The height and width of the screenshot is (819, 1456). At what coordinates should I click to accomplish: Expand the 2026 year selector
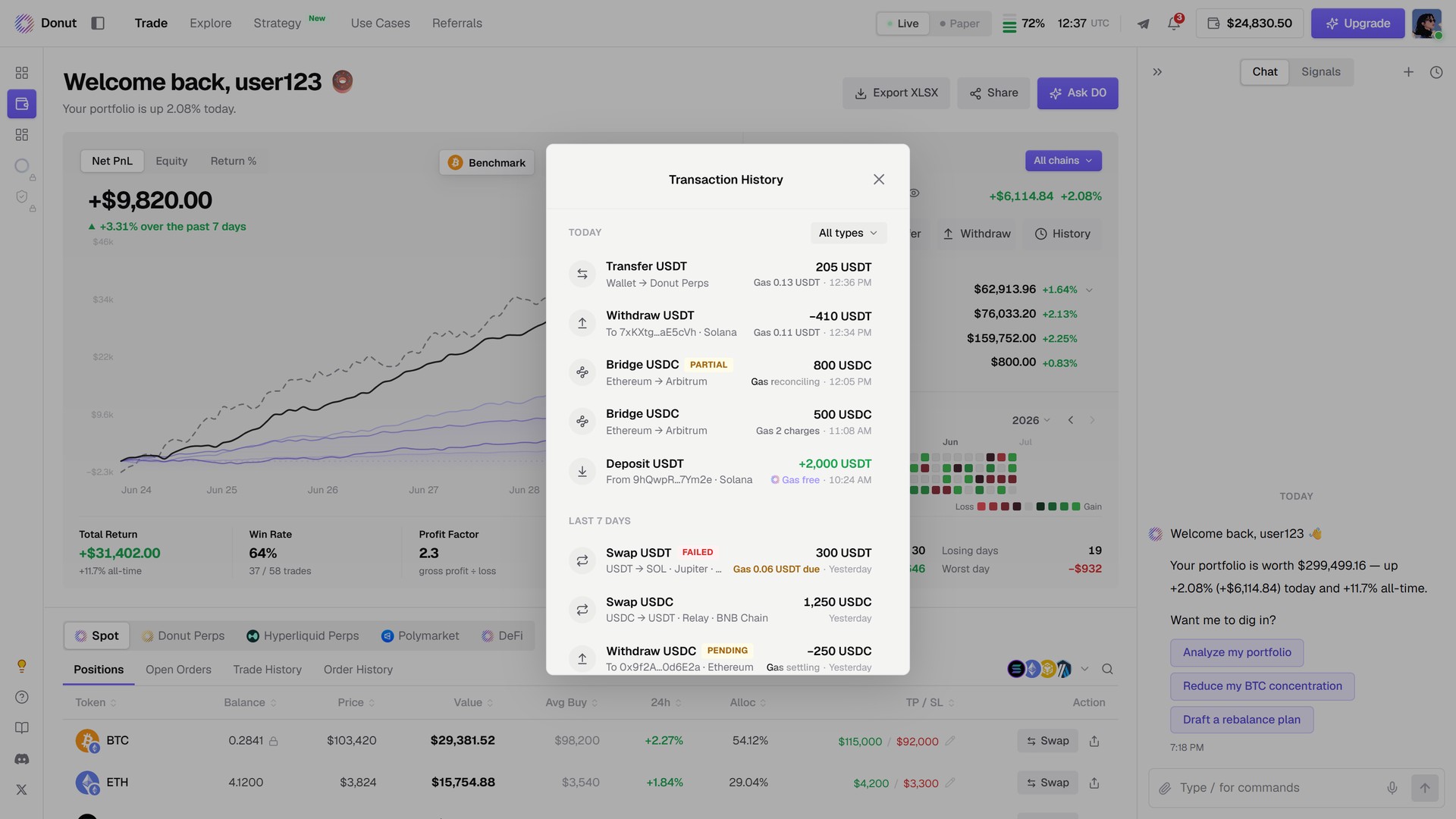coord(1031,420)
